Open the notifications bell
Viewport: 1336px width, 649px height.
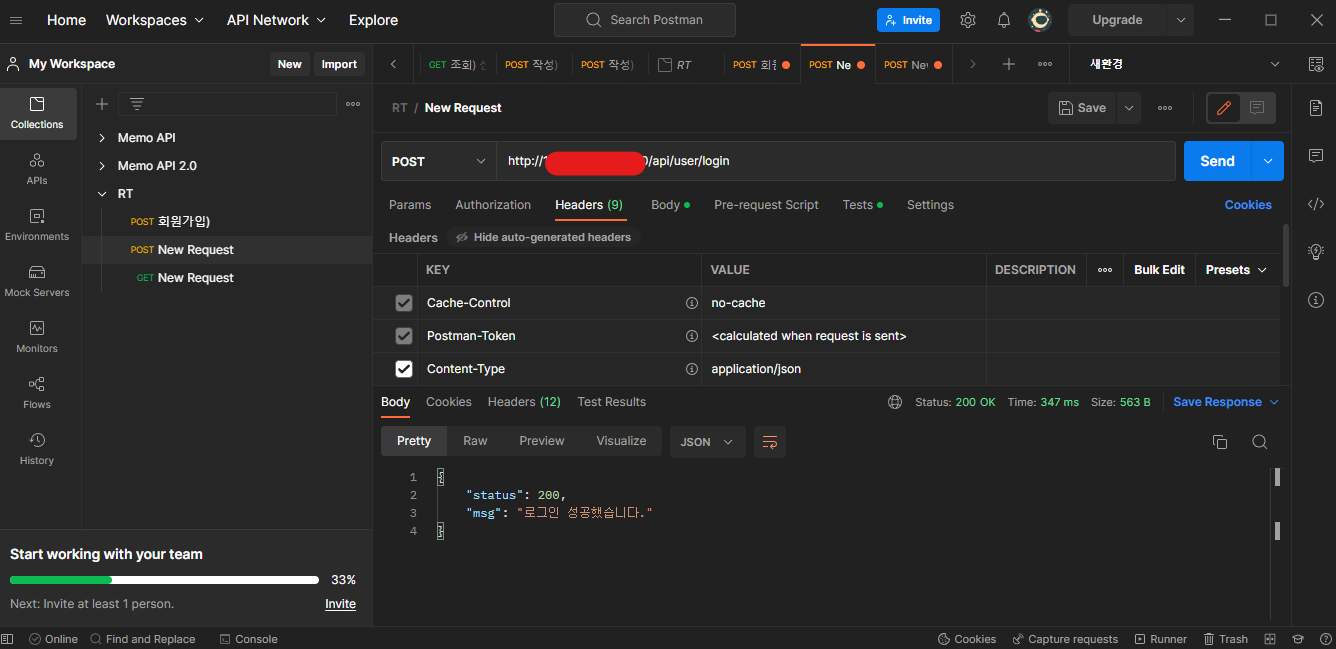(x=1004, y=20)
